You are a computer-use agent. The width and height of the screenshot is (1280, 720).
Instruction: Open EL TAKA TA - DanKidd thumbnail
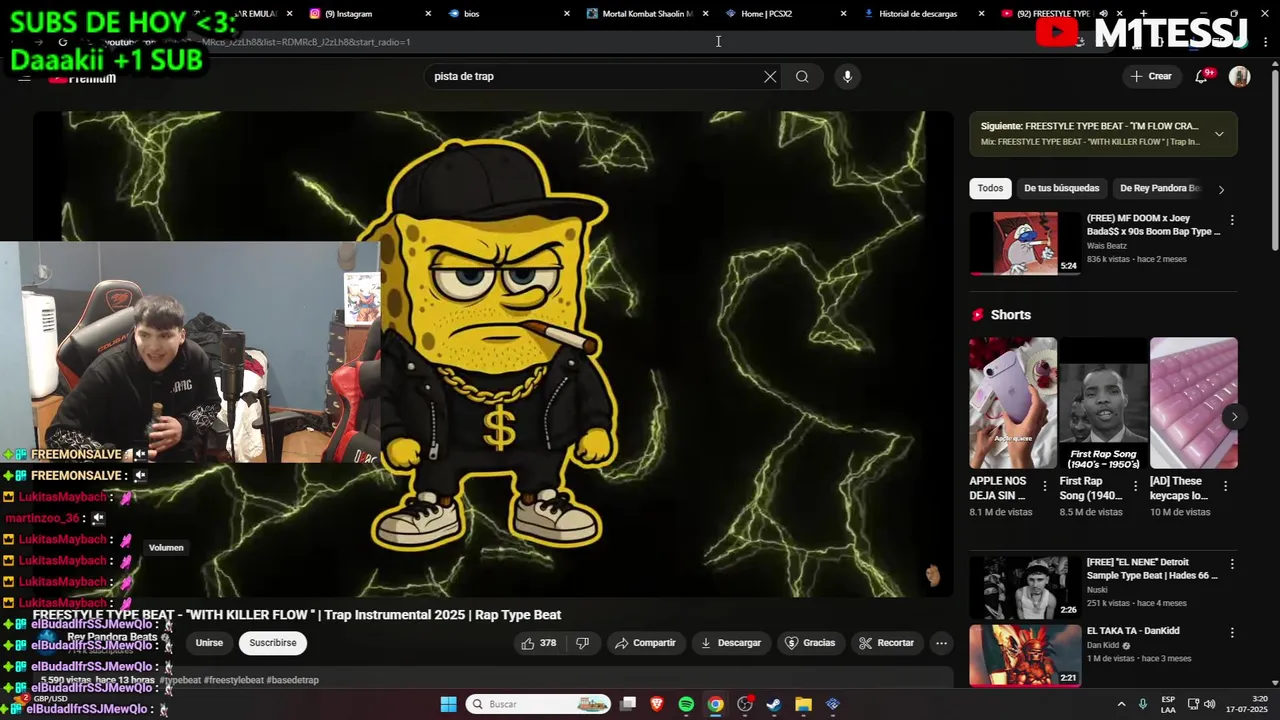1025,655
